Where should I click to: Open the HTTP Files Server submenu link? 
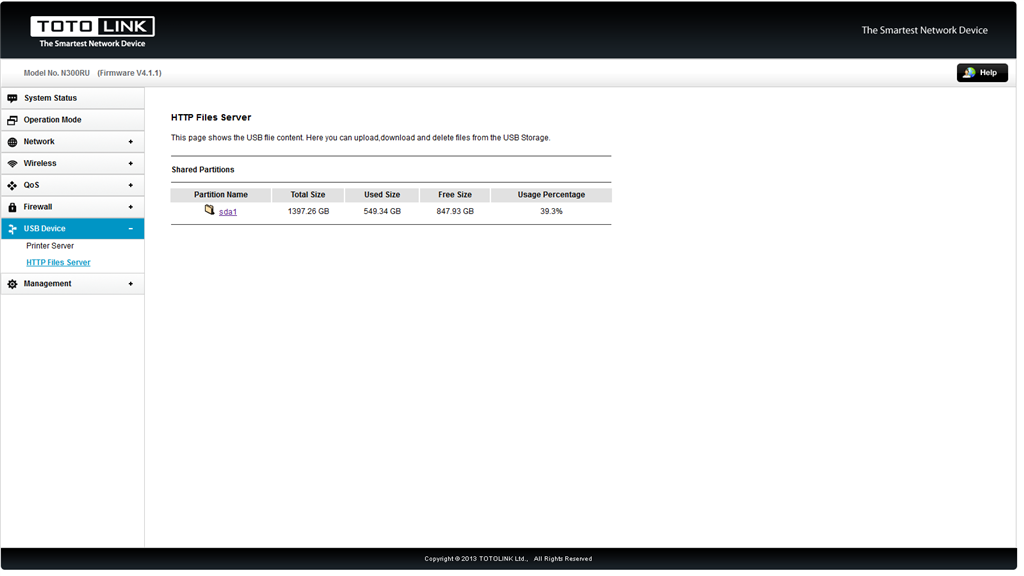pos(58,263)
